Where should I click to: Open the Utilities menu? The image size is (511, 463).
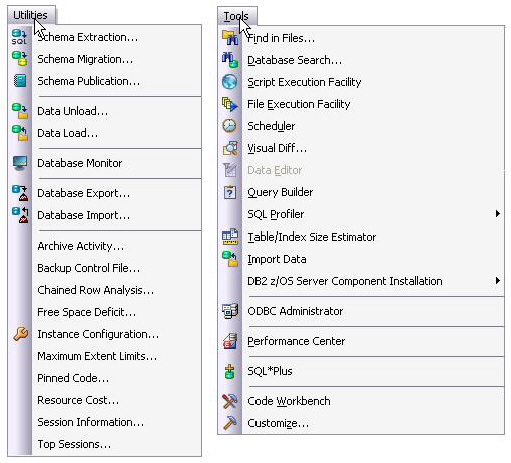coord(31,15)
